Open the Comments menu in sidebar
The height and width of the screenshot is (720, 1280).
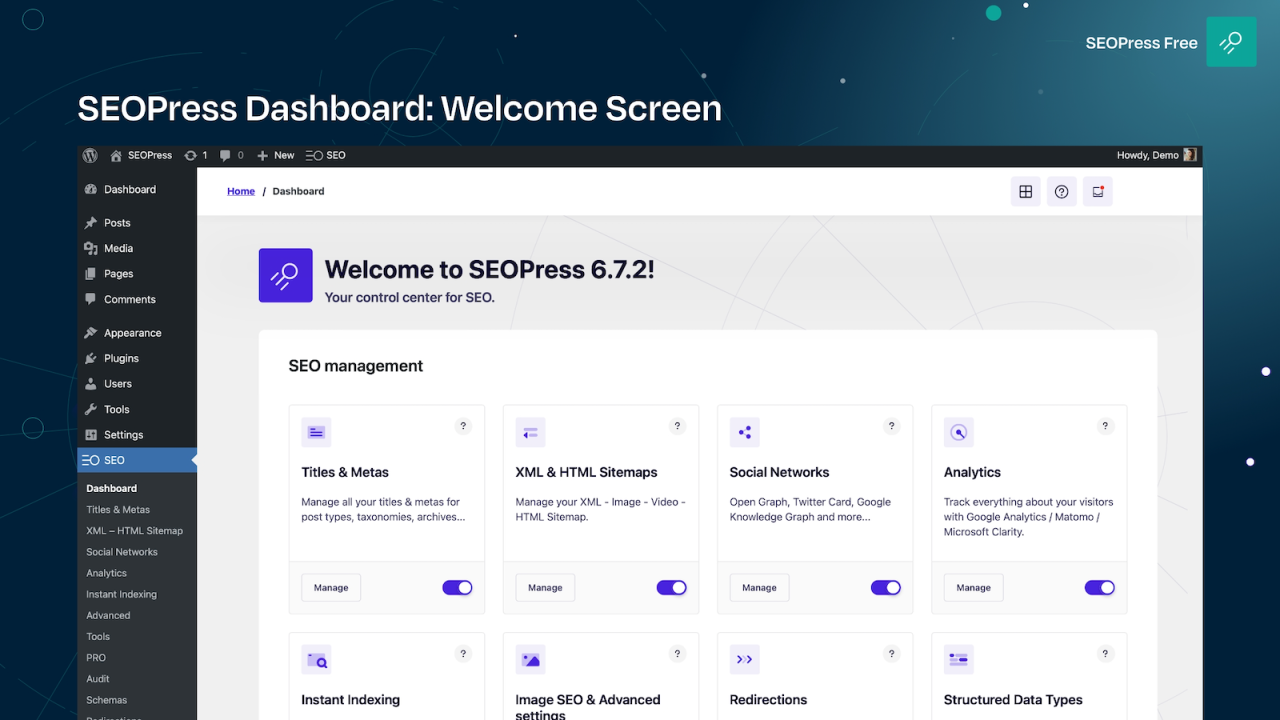point(137,299)
